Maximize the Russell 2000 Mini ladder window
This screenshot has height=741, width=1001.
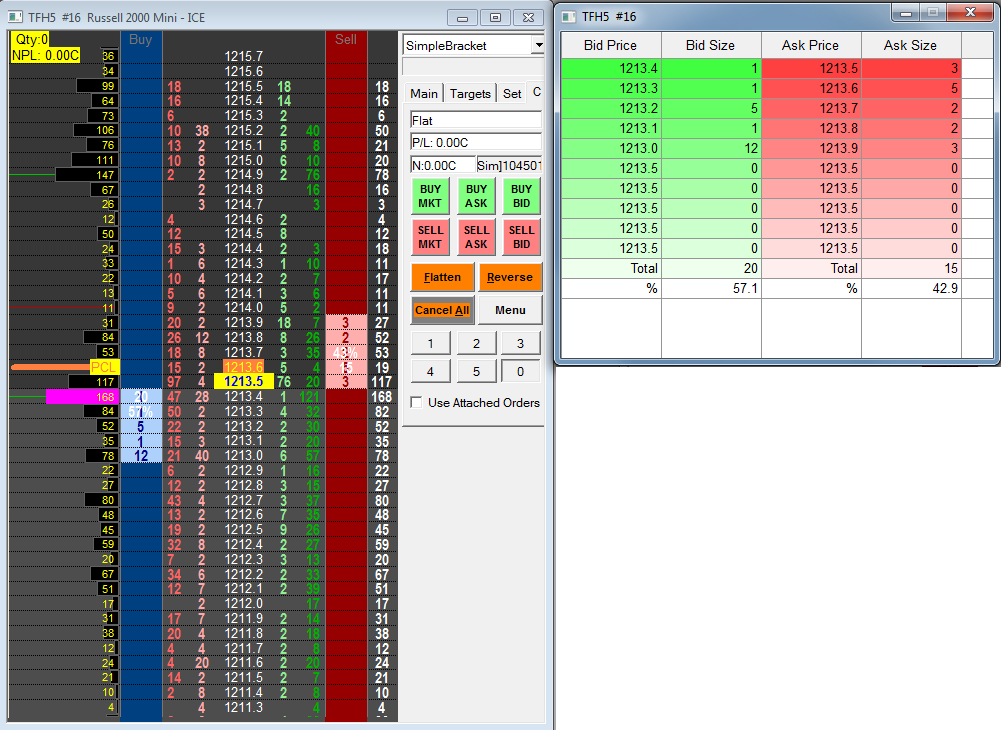[495, 17]
